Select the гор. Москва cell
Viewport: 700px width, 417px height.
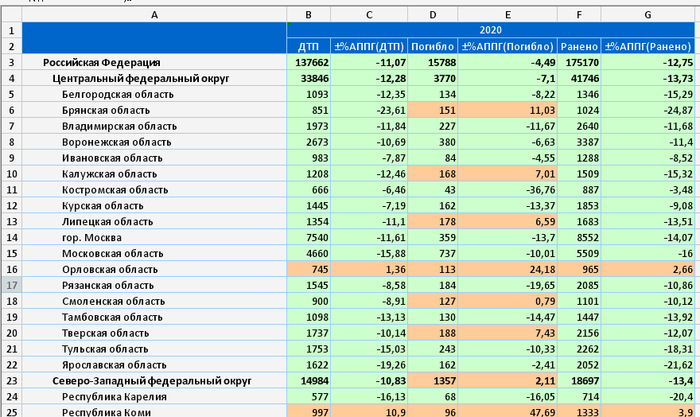pos(154,238)
